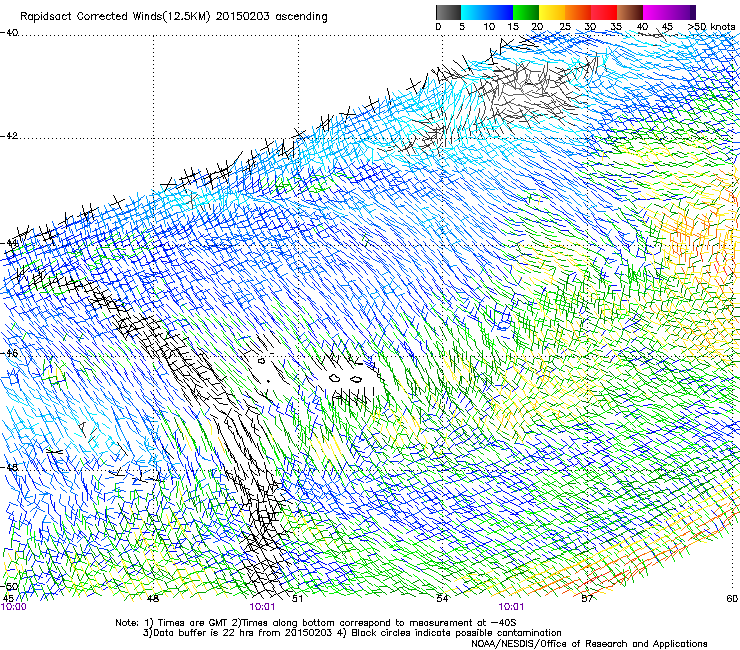This screenshot has width=740, height=650.
Task: Click the magenta 40-45 knots legend swatch
Action: click(656, 12)
